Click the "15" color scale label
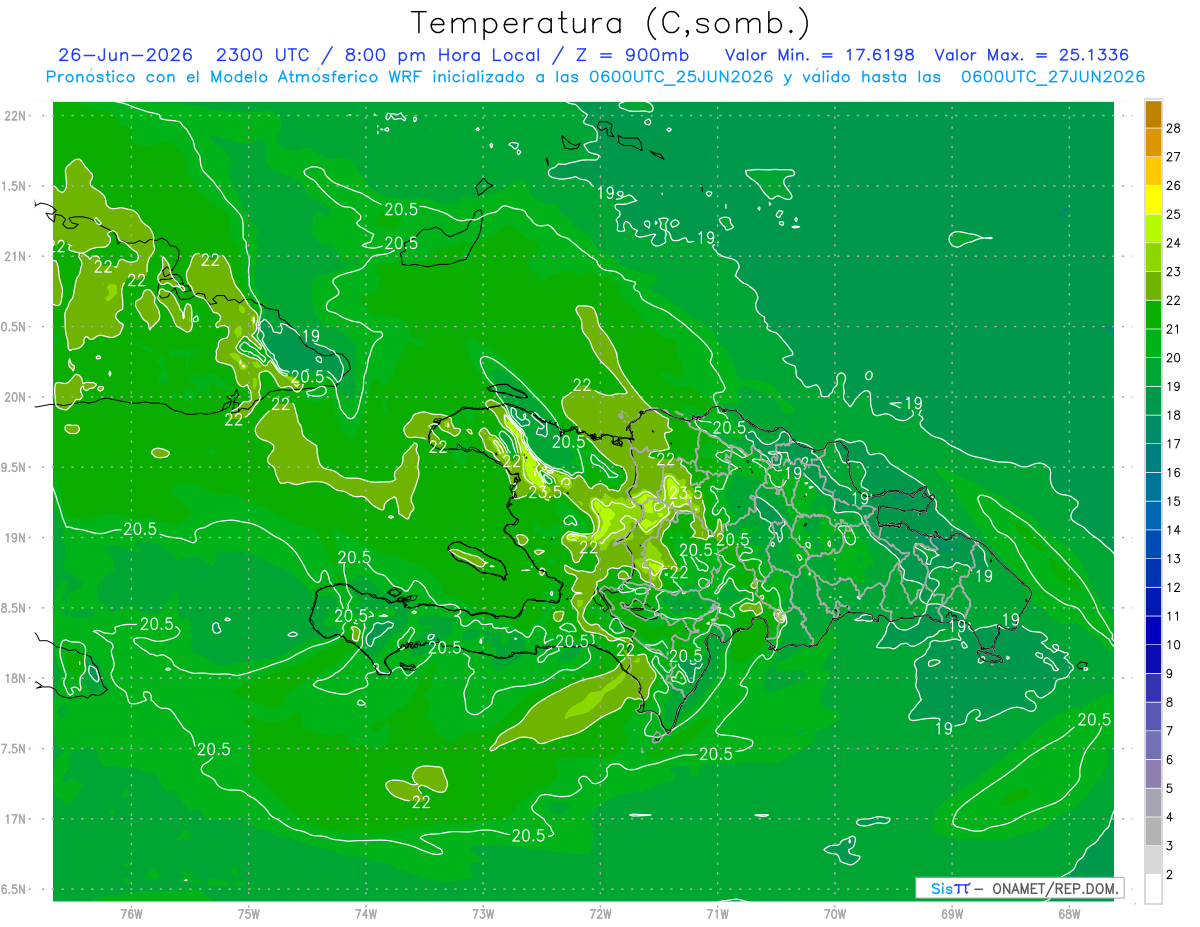Screen dimensions: 1200x927 [x=1174, y=501]
